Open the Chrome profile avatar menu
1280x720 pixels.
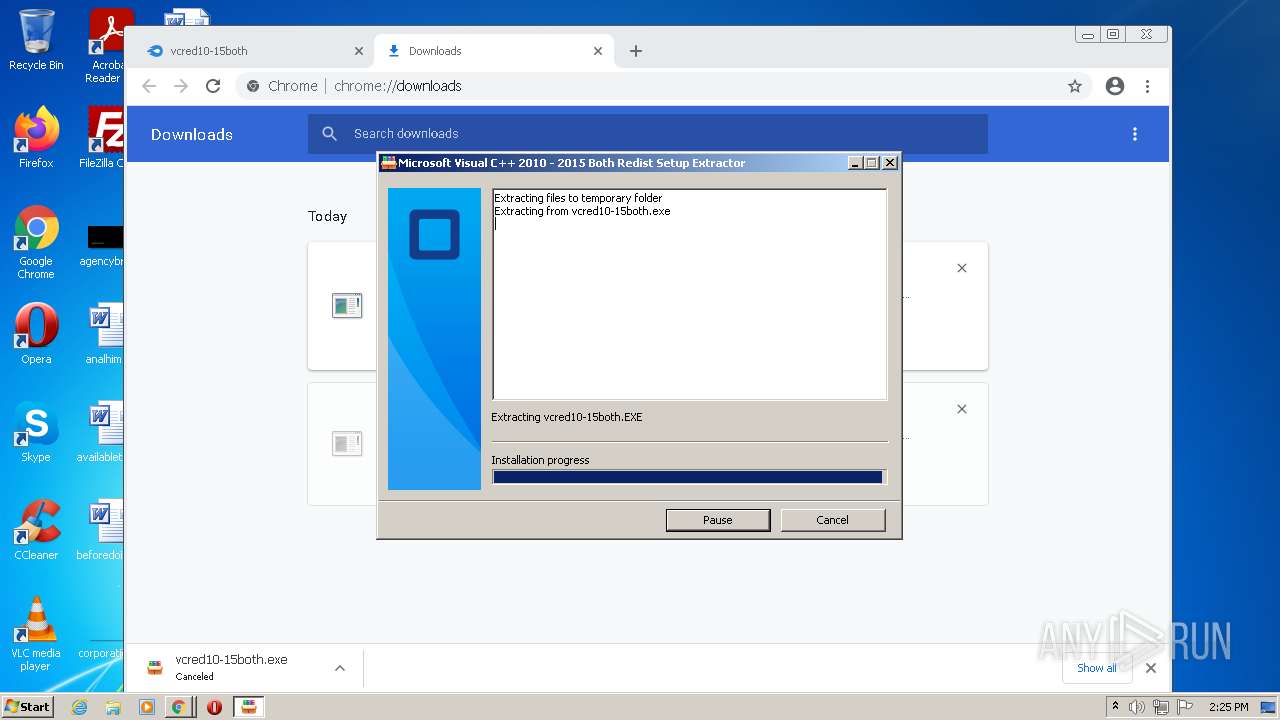coord(1115,86)
